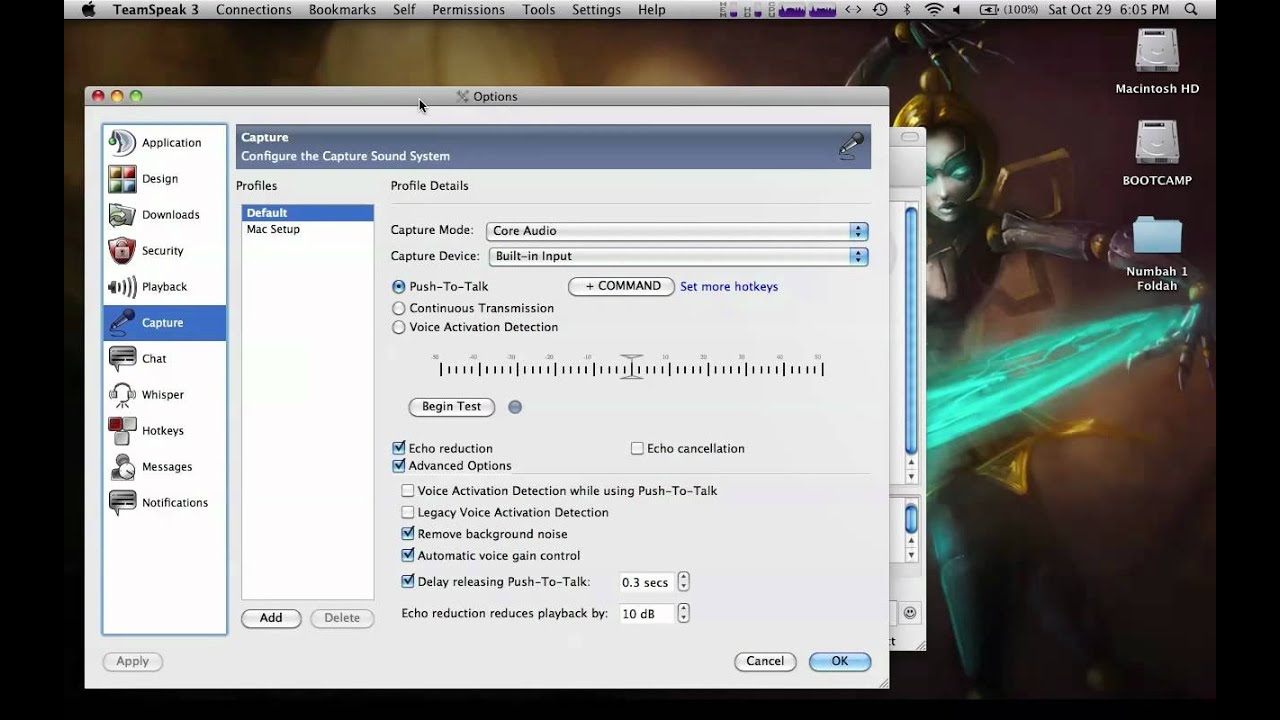Screen dimensions: 1280x720
Task: Open the Security settings category
Action: pos(164,251)
